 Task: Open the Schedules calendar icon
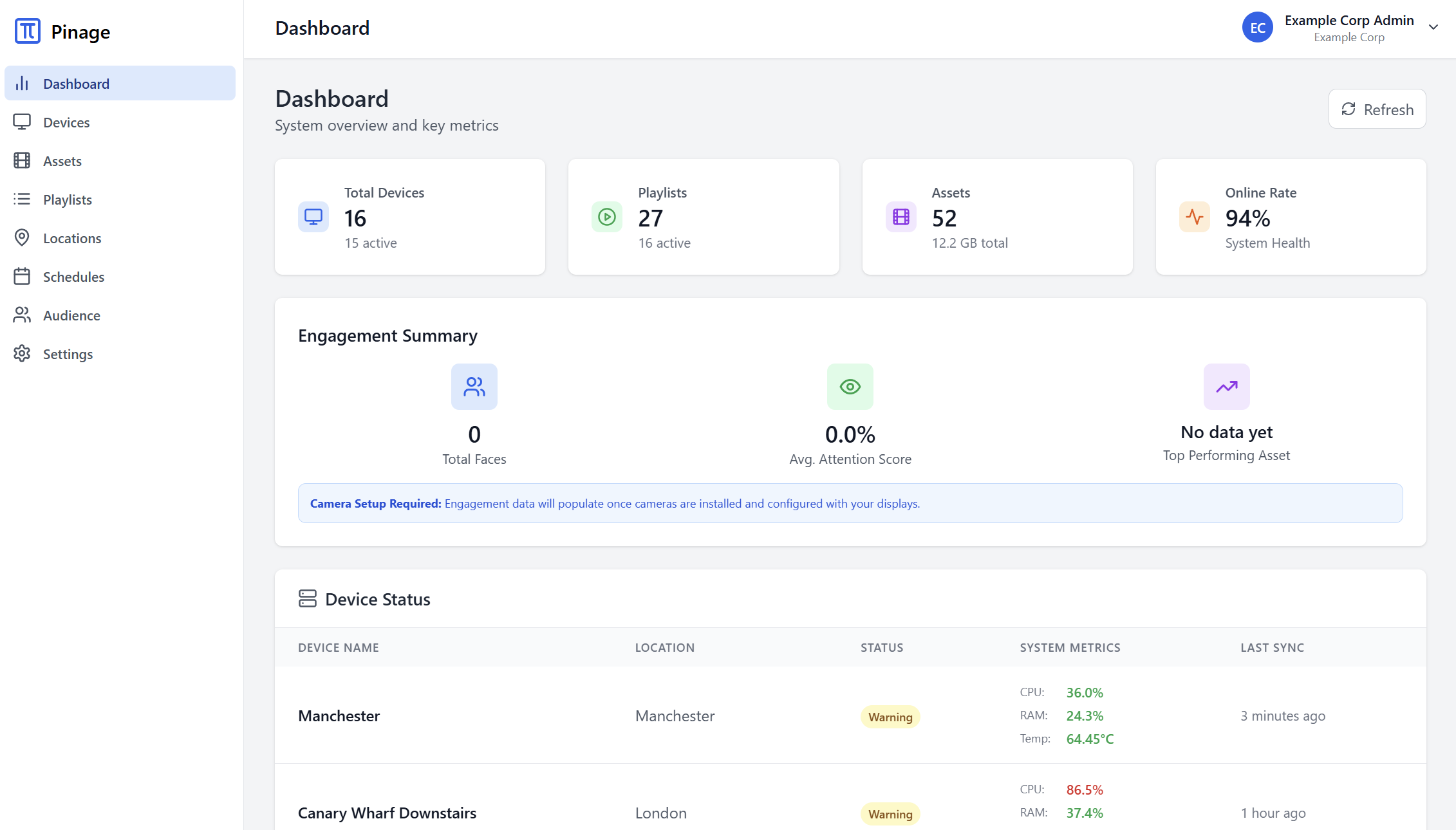click(23, 276)
